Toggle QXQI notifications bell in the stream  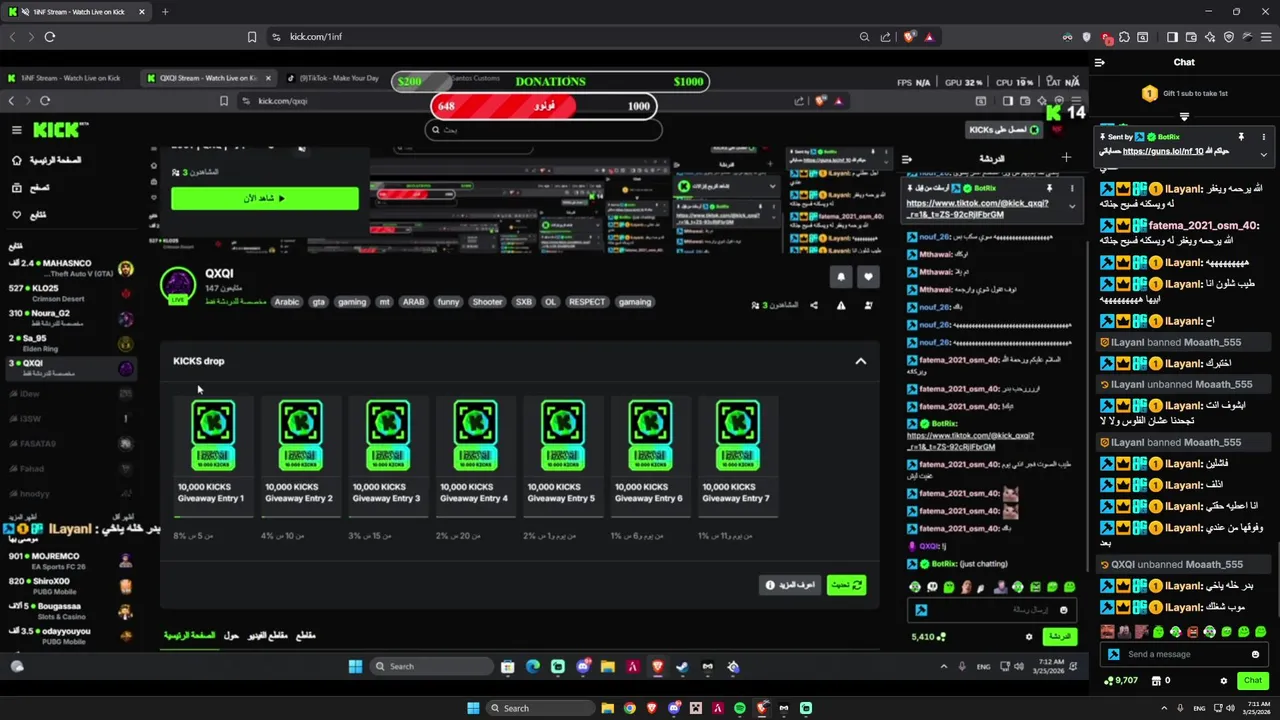840,277
